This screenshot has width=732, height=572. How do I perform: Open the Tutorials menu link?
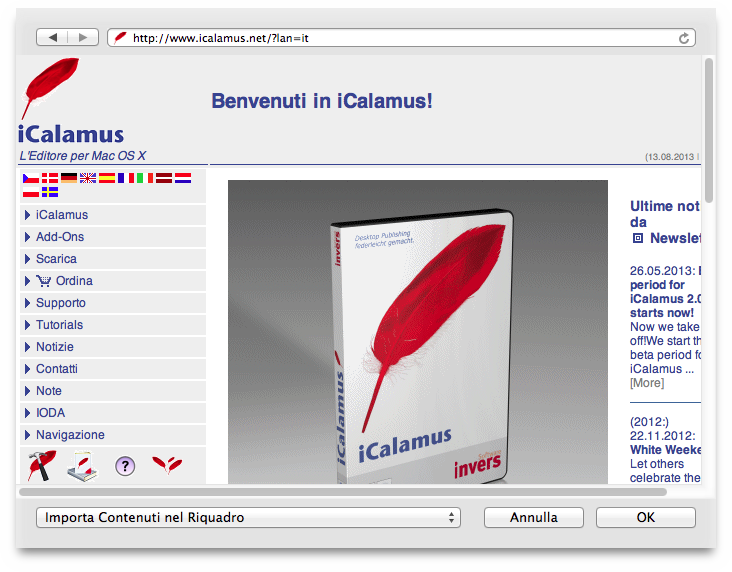coord(59,325)
